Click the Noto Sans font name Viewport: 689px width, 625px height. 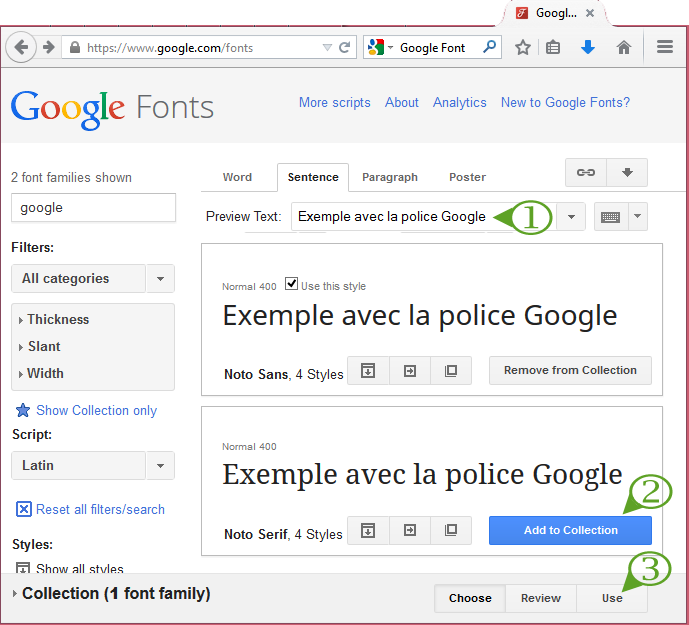[256, 374]
